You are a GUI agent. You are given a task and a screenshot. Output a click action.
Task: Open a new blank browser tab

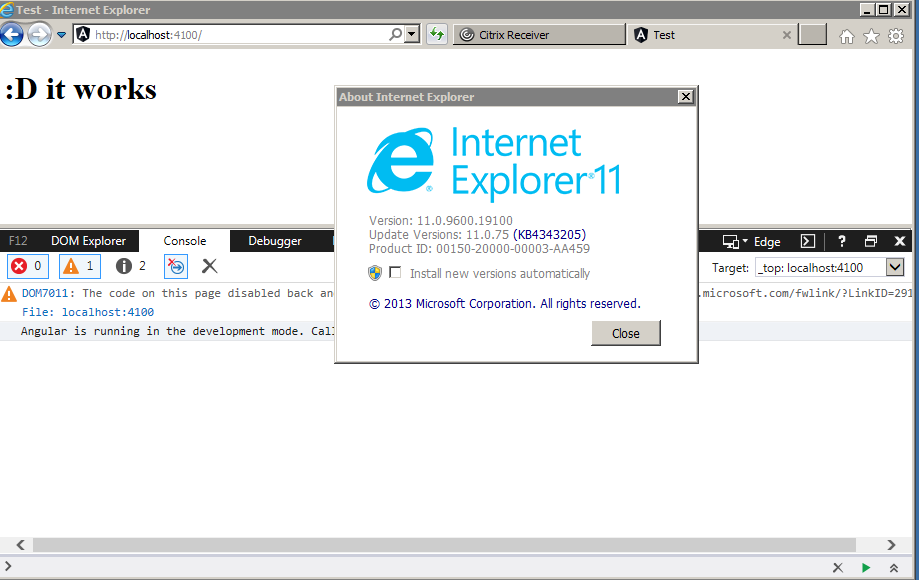(x=813, y=35)
